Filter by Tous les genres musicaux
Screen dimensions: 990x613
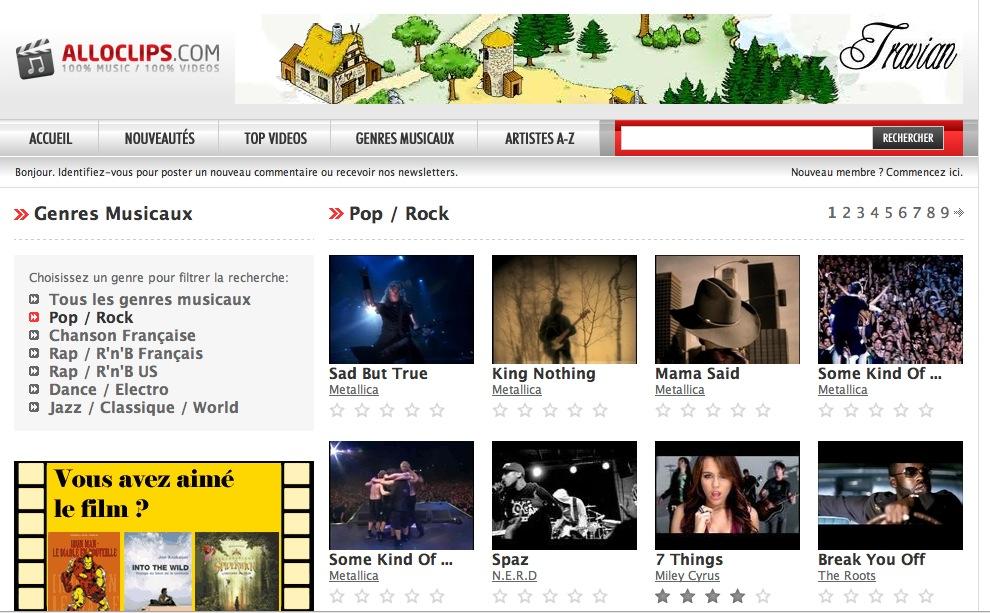coord(150,299)
